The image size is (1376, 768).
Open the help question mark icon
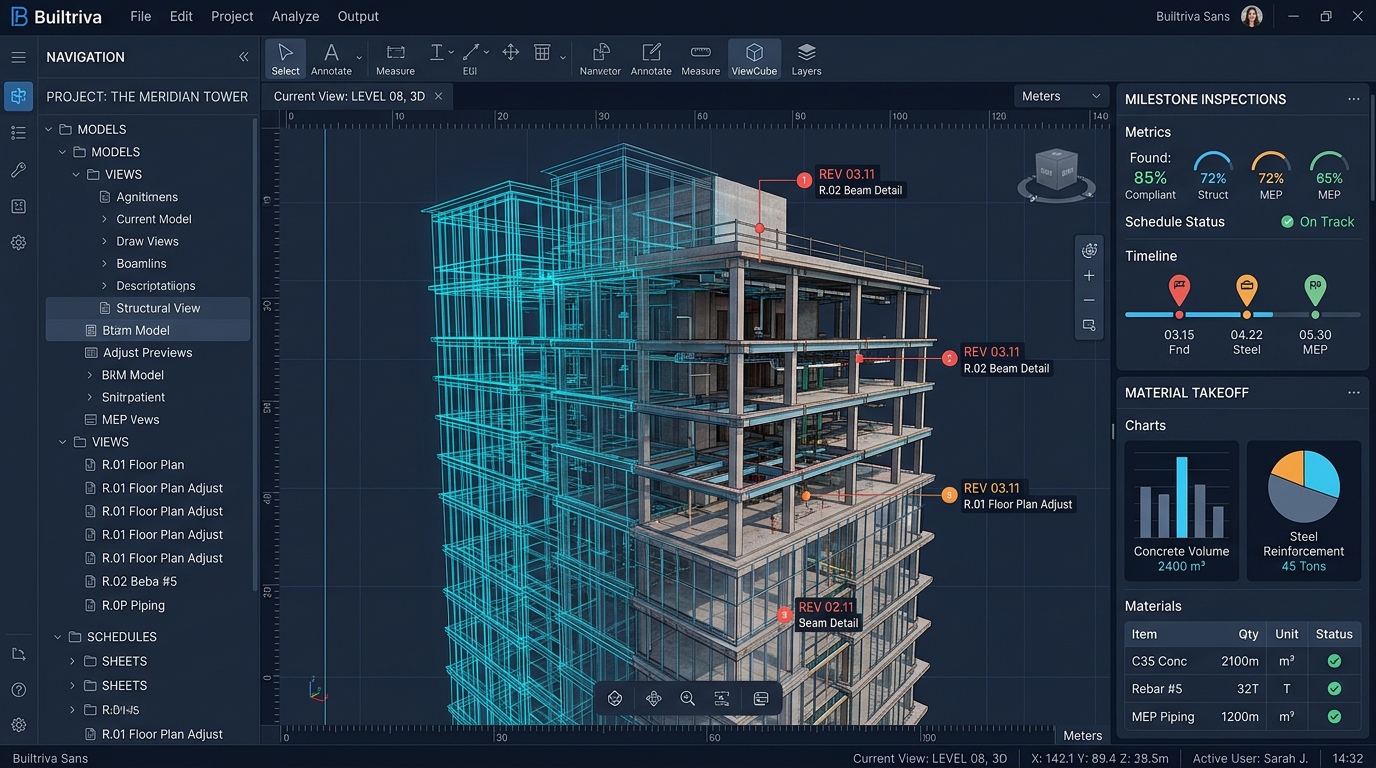coord(18,689)
